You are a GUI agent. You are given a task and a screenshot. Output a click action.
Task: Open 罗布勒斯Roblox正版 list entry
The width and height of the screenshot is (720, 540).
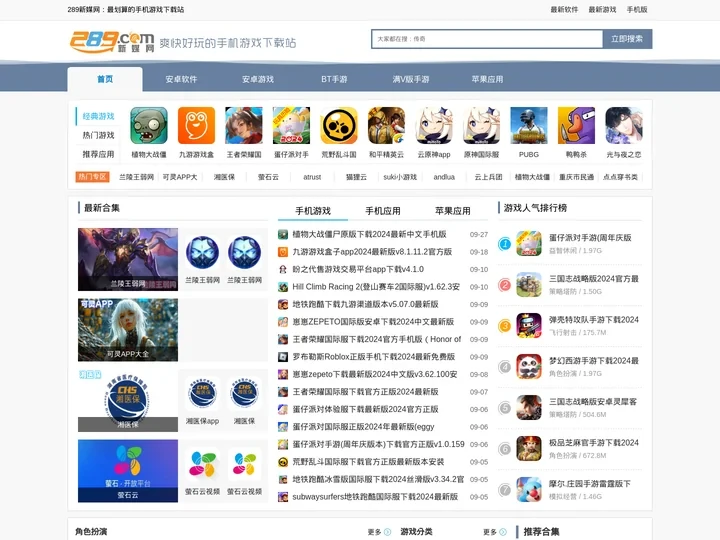click(374, 357)
